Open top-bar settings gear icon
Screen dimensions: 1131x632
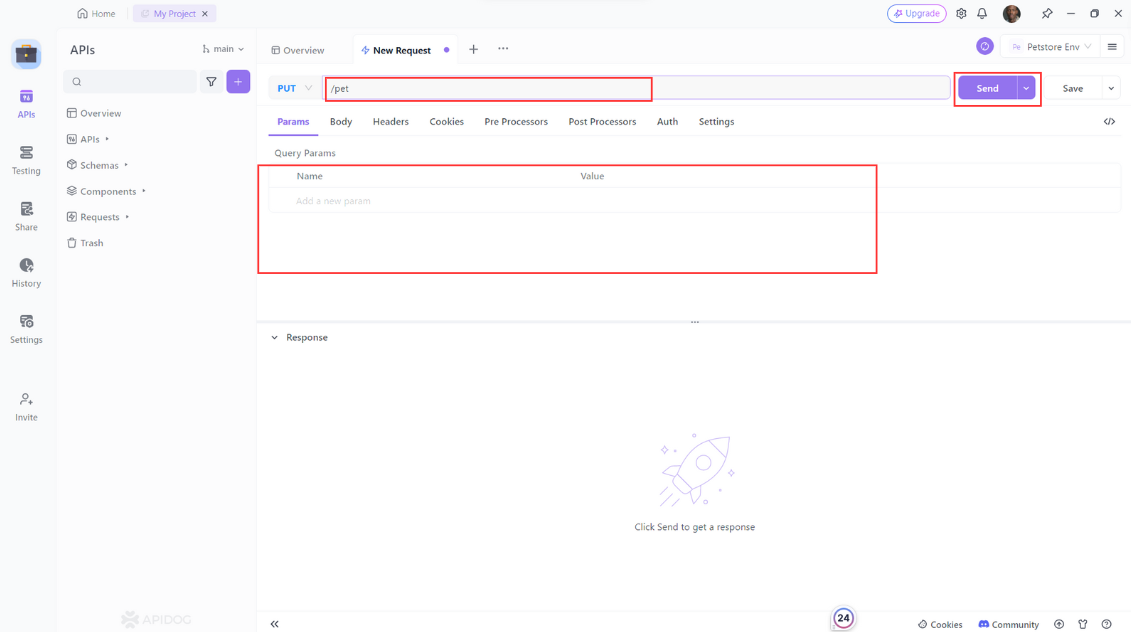(961, 14)
